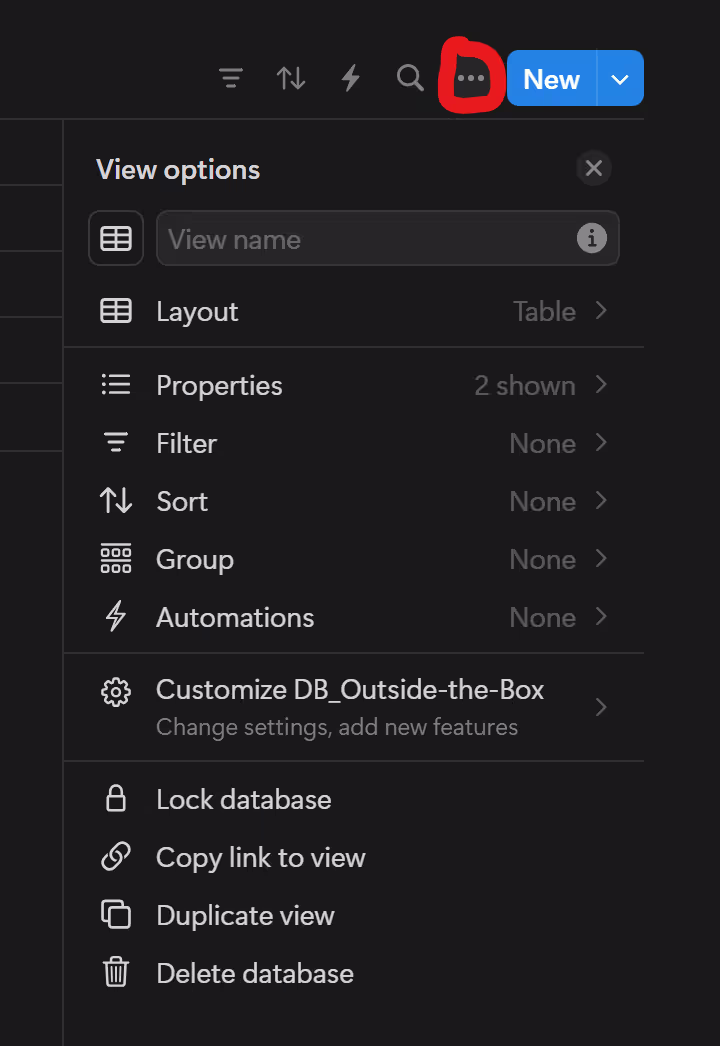
Task: Choose Copy link to view
Action: point(354,857)
